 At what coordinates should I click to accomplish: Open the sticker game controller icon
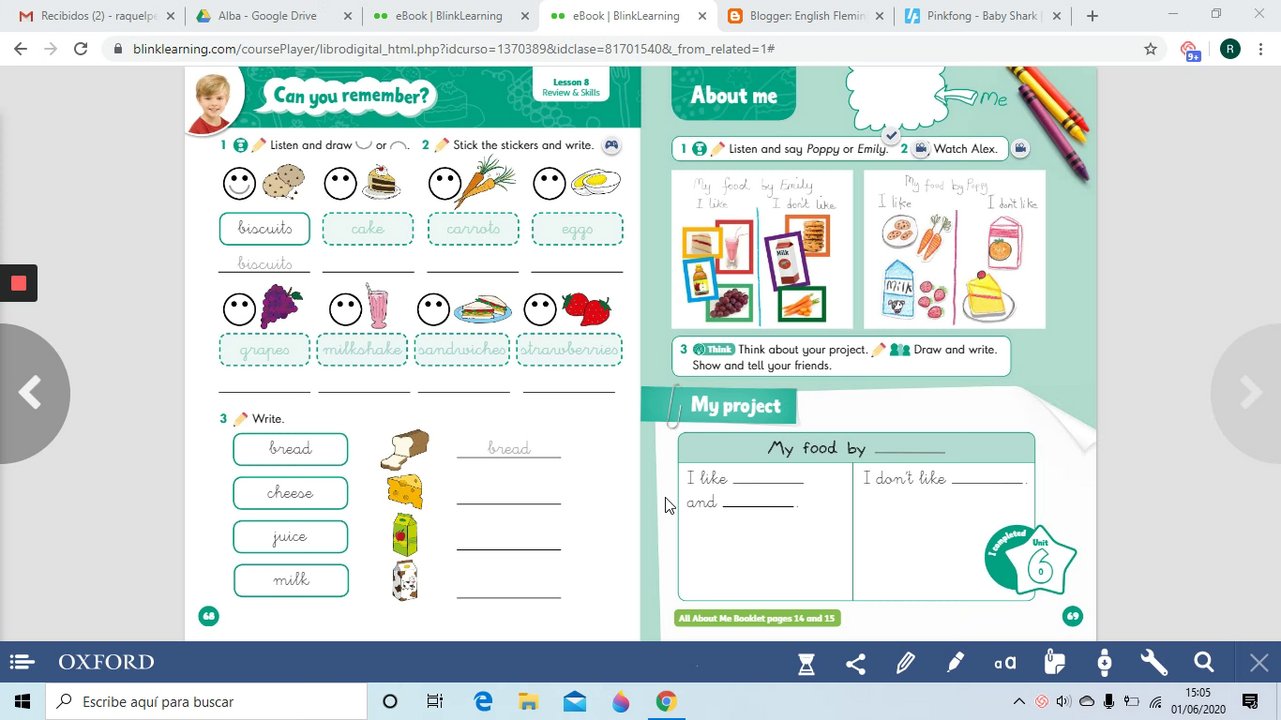(x=611, y=145)
